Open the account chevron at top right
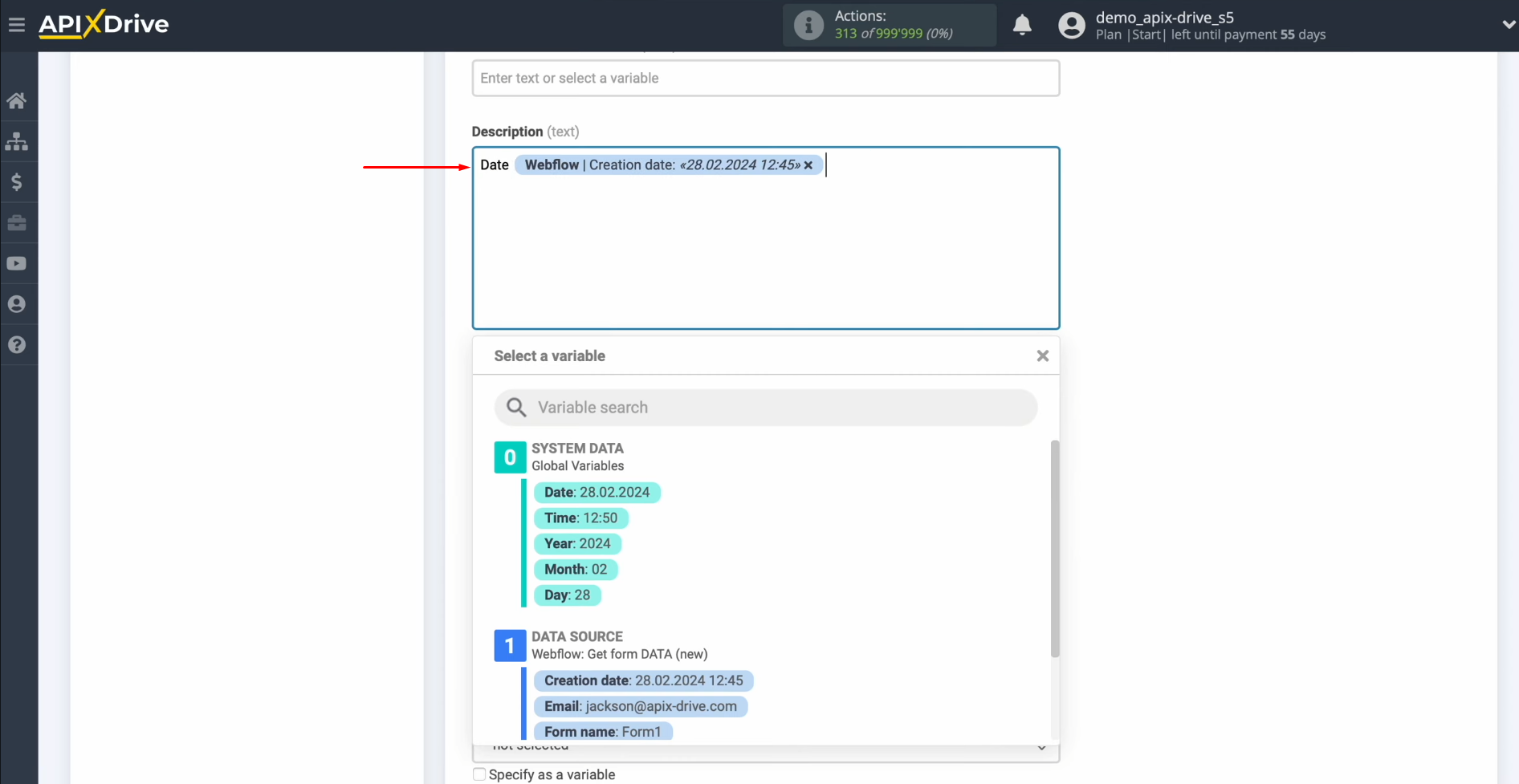This screenshot has width=1519, height=784. point(1508,24)
